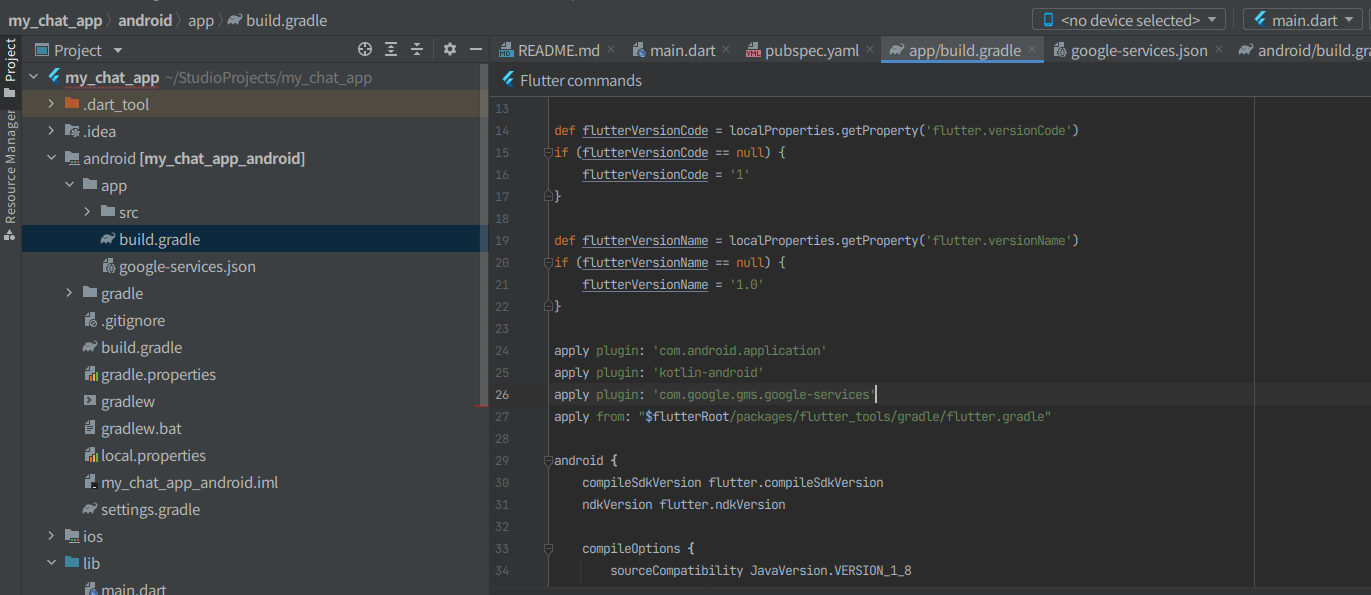Image resolution: width=1371 pixels, height=595 pixels.
Task: Switch to the main.dart editor tab
Action: point(682,50)
